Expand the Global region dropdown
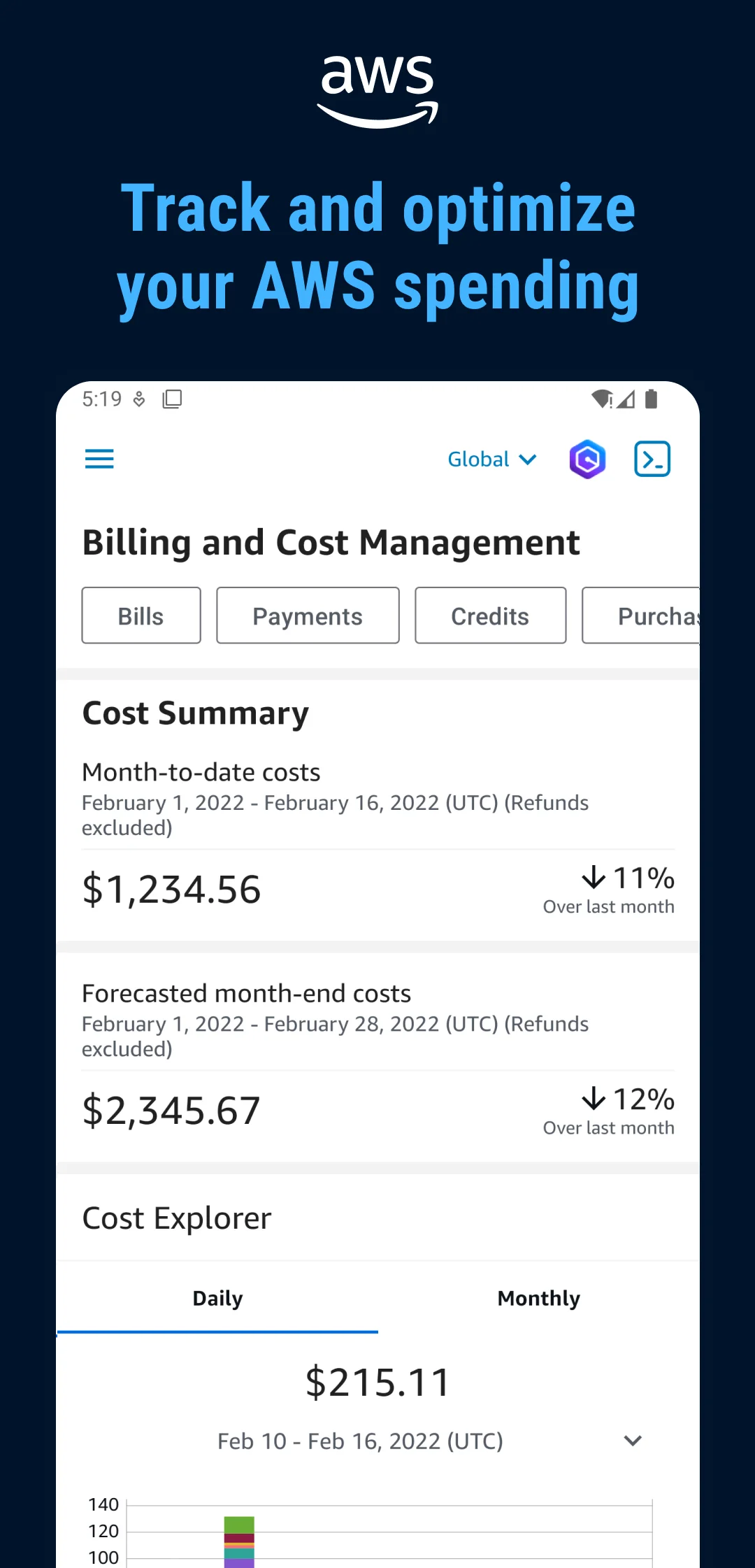The image size is (755, 1568). tap(492, 459)
